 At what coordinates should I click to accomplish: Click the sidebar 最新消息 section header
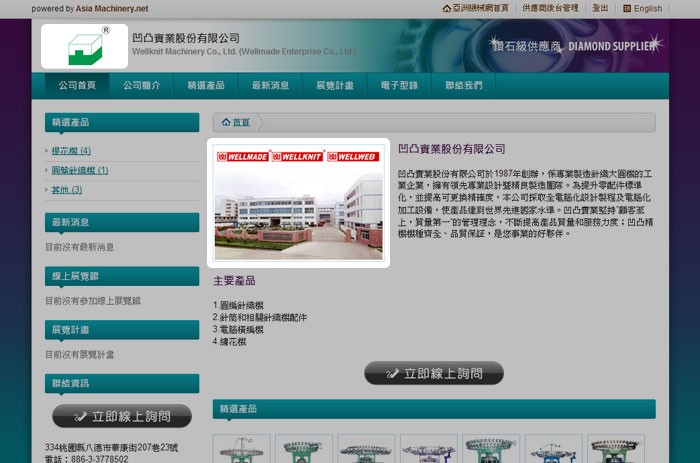click(x=122, y=222)
